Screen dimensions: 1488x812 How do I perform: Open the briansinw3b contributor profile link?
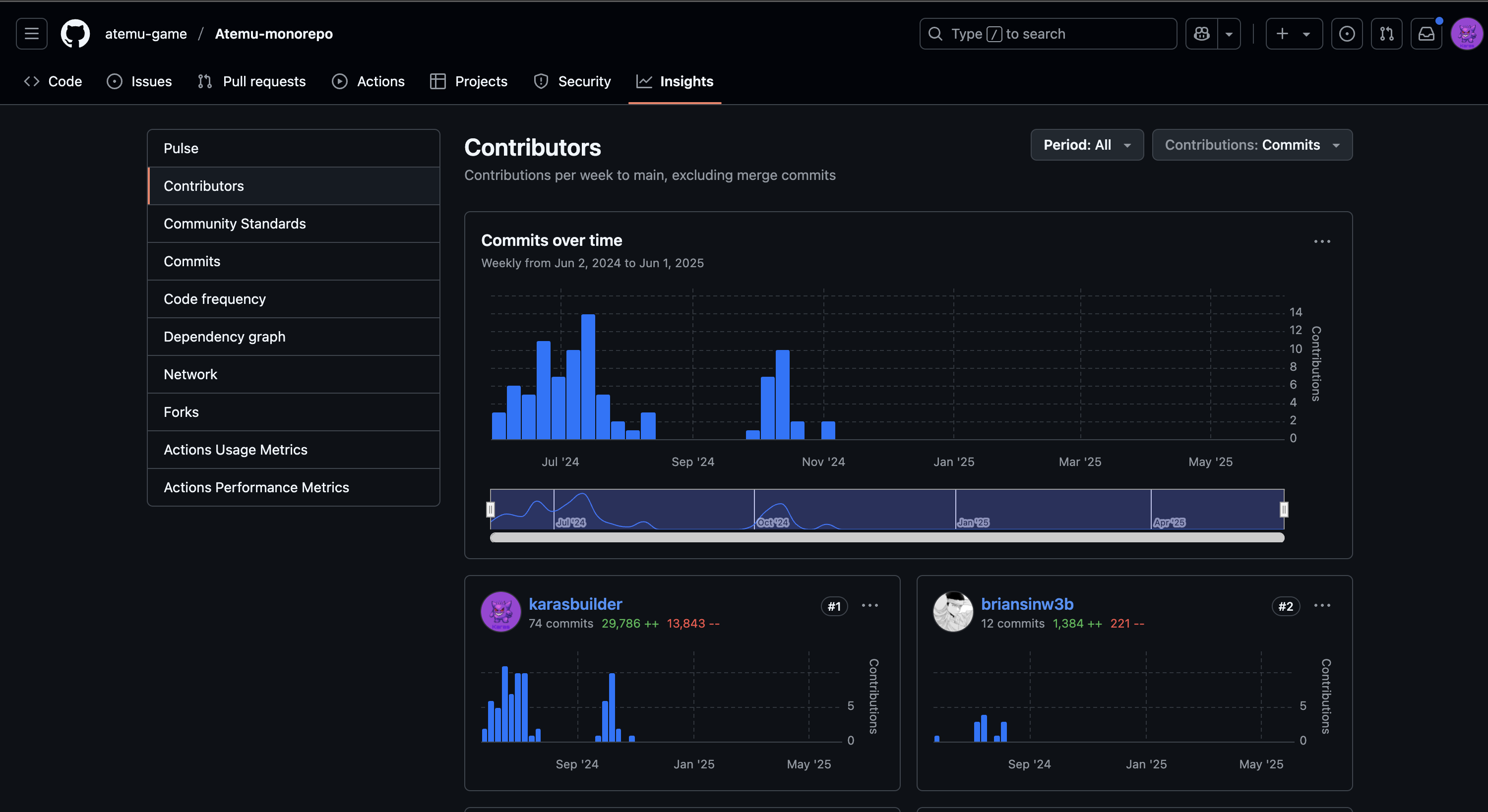(x=1026, y=603)
